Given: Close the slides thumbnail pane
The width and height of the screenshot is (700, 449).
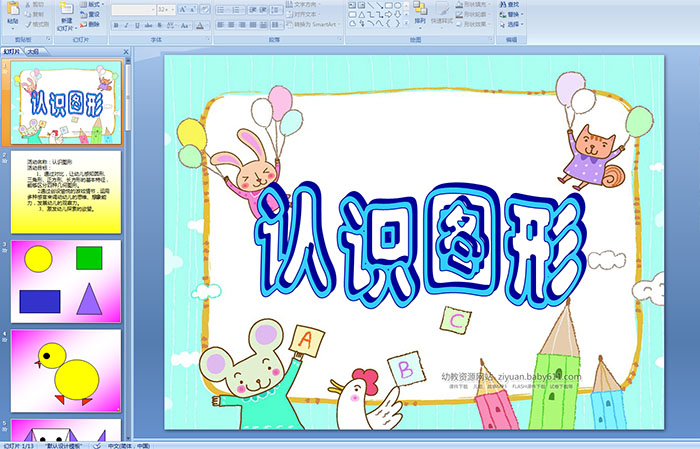Looking at the screenshot, I should click(x=126, y=52).
